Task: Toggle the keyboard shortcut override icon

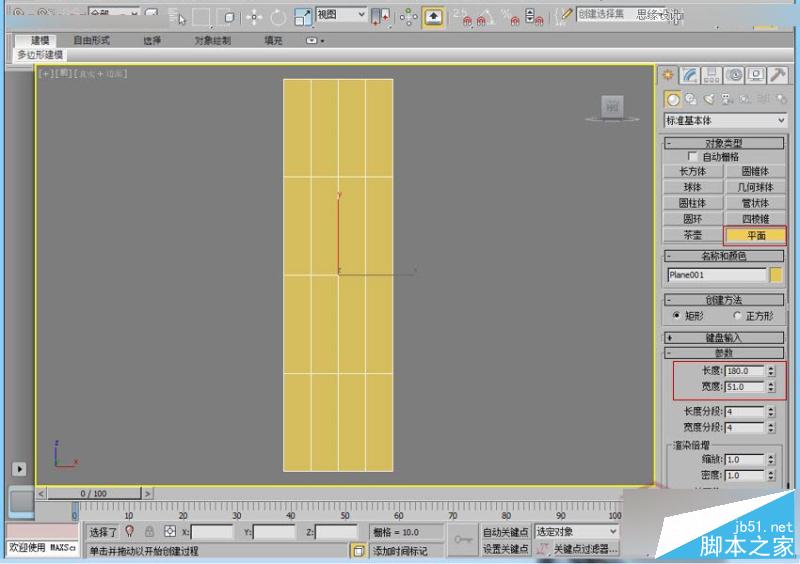Action: (433, 17)
